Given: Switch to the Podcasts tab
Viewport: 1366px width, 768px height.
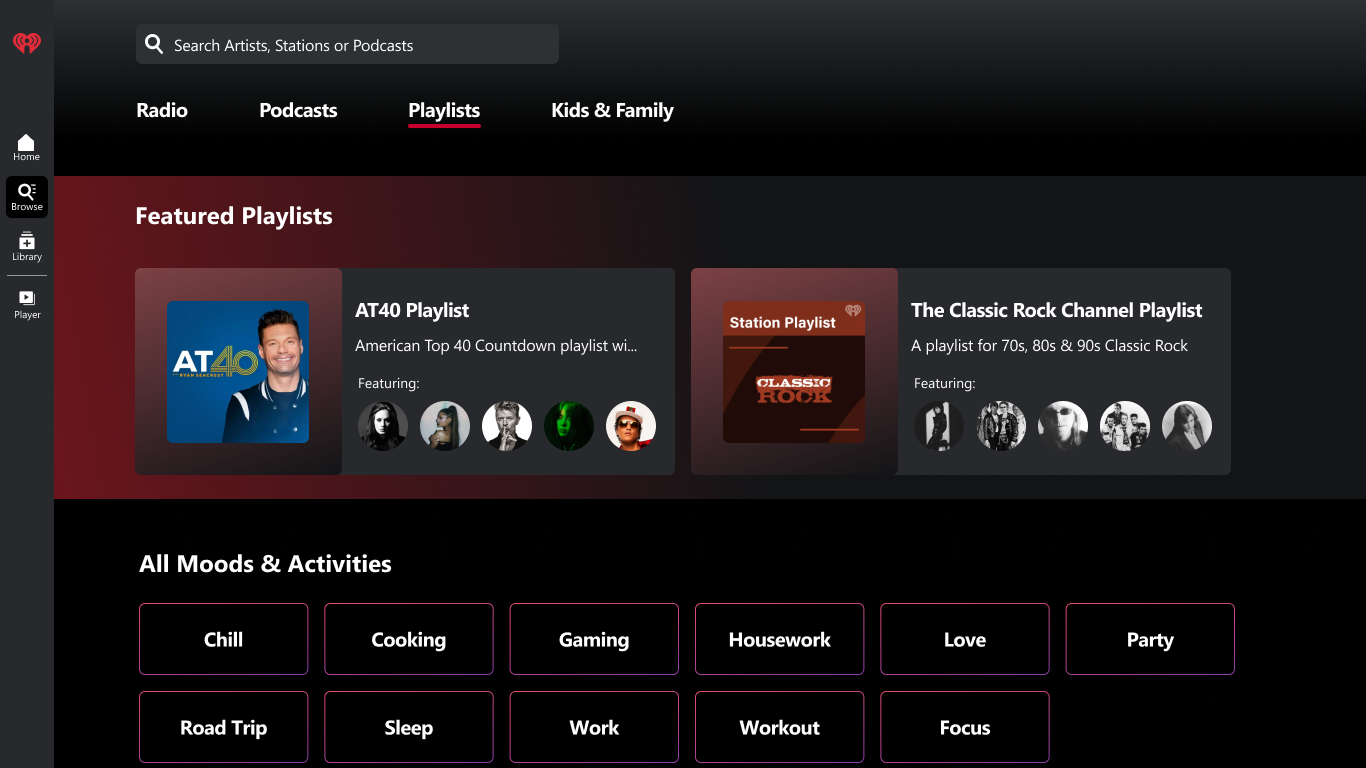Looking at the screenshot, I should point(298,110).
